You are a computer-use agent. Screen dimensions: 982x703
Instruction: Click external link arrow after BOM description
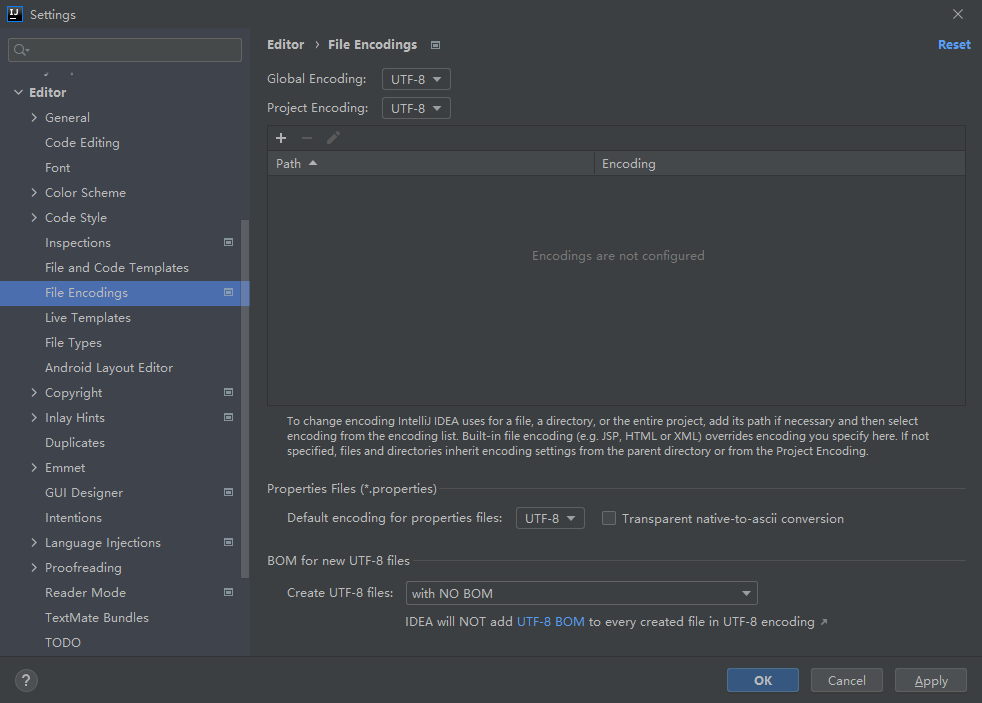pyautogui.click(x=824, y=622)
